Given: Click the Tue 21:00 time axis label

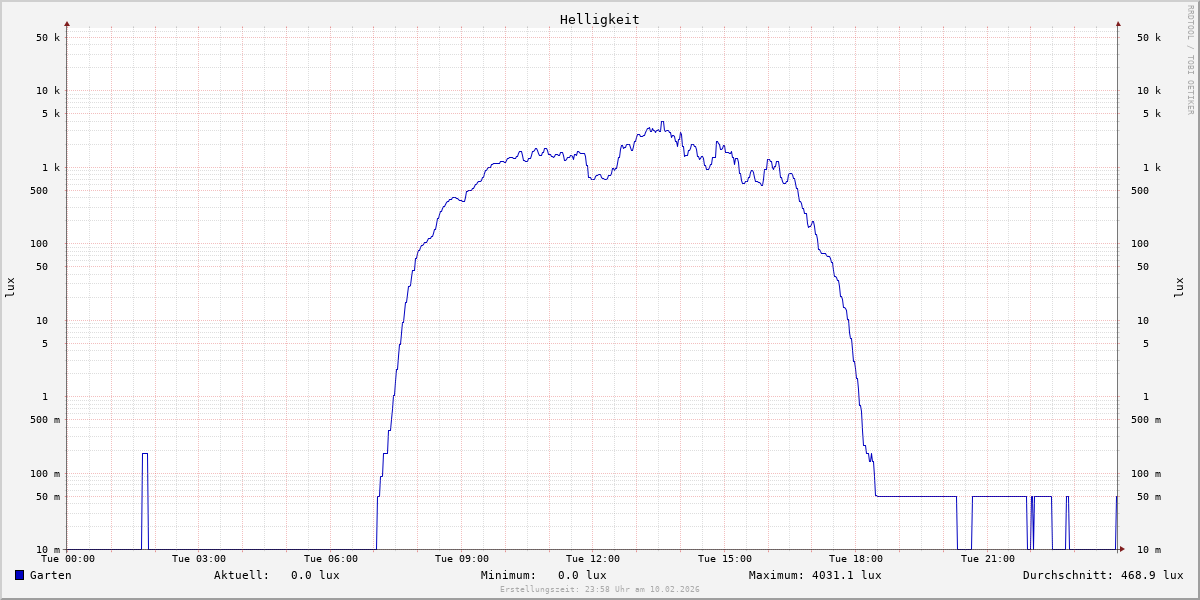Looking at the screenshot, I should pyautogui.click(x=988, y=559).
